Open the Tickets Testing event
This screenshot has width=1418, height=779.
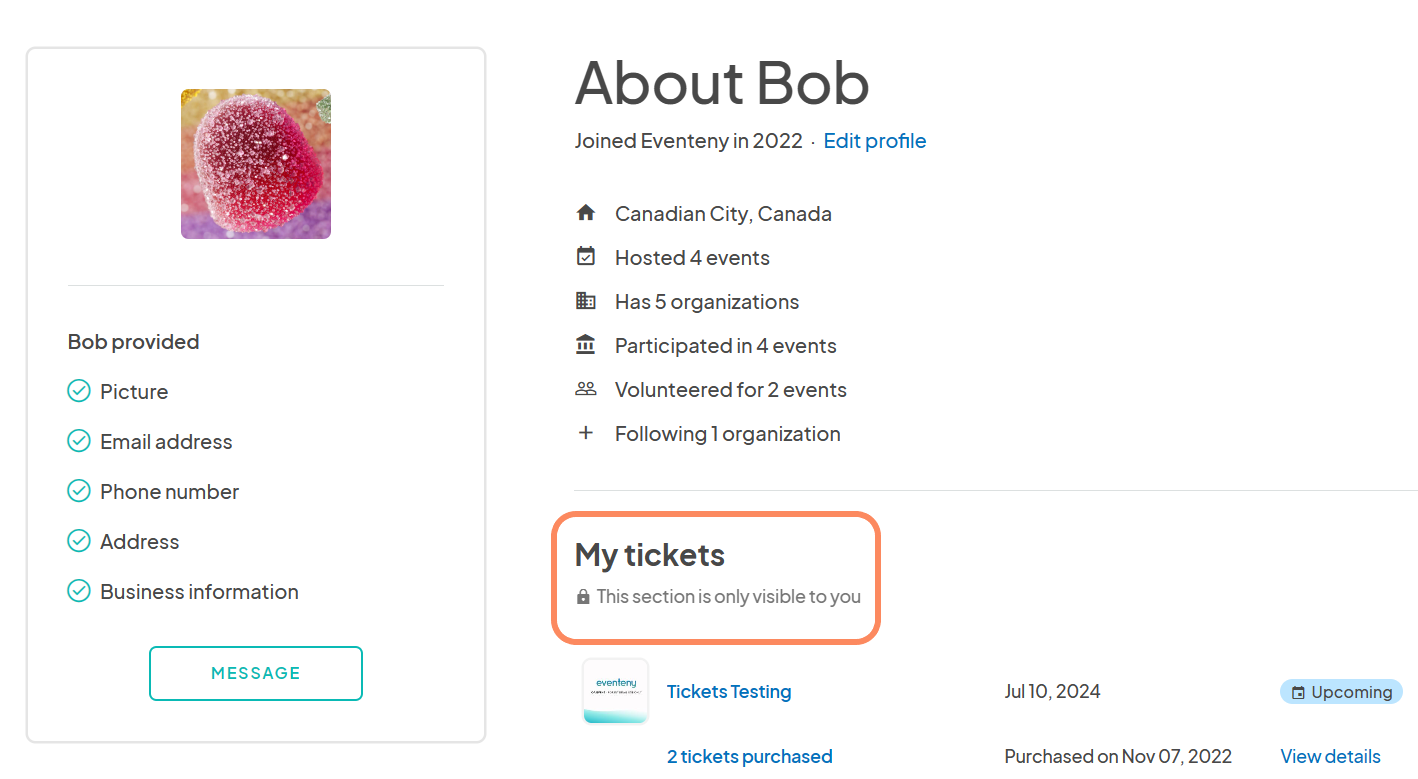(728, 691)
